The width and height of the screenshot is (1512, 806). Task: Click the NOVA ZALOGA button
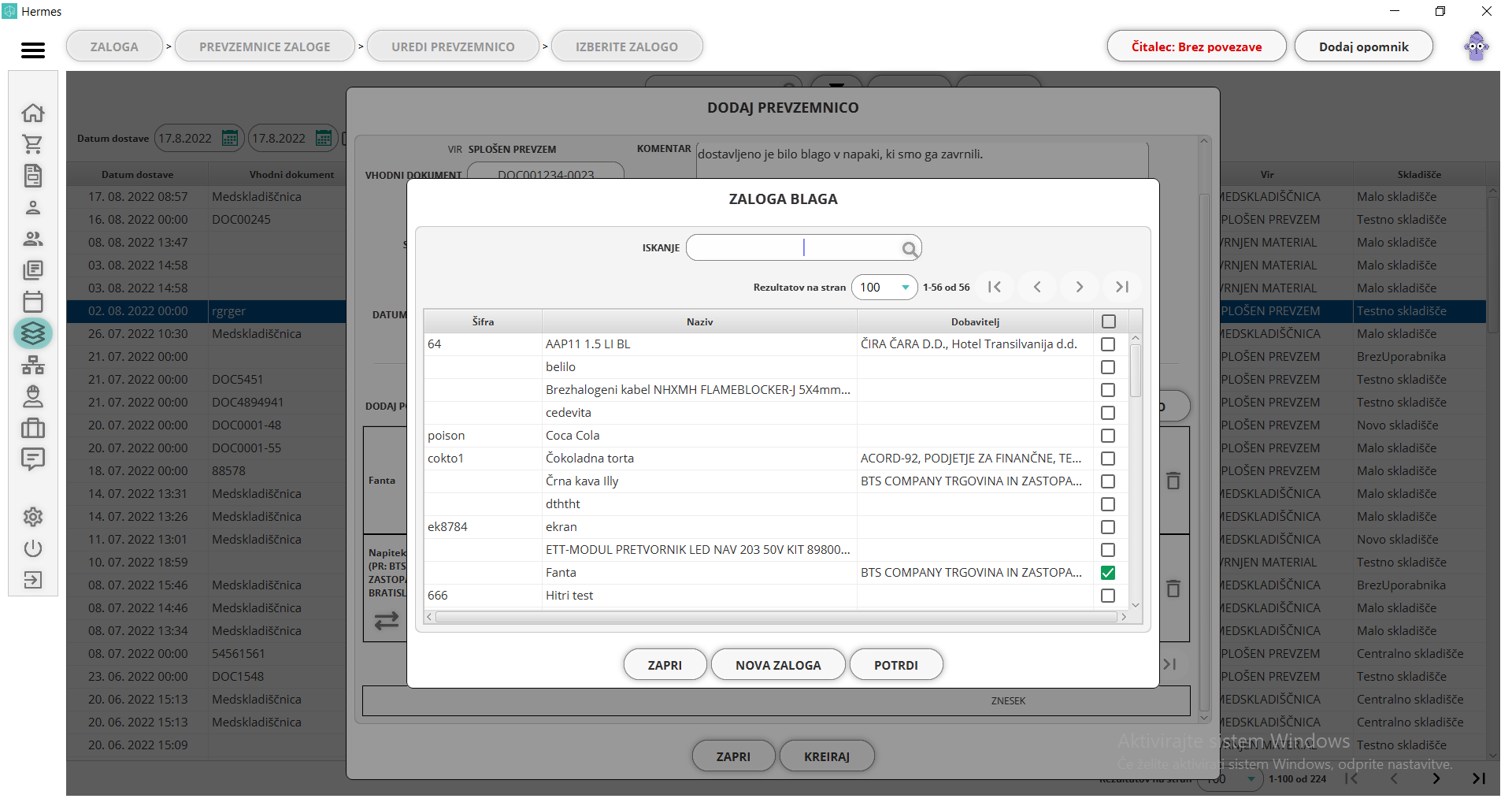coord(778,665)
